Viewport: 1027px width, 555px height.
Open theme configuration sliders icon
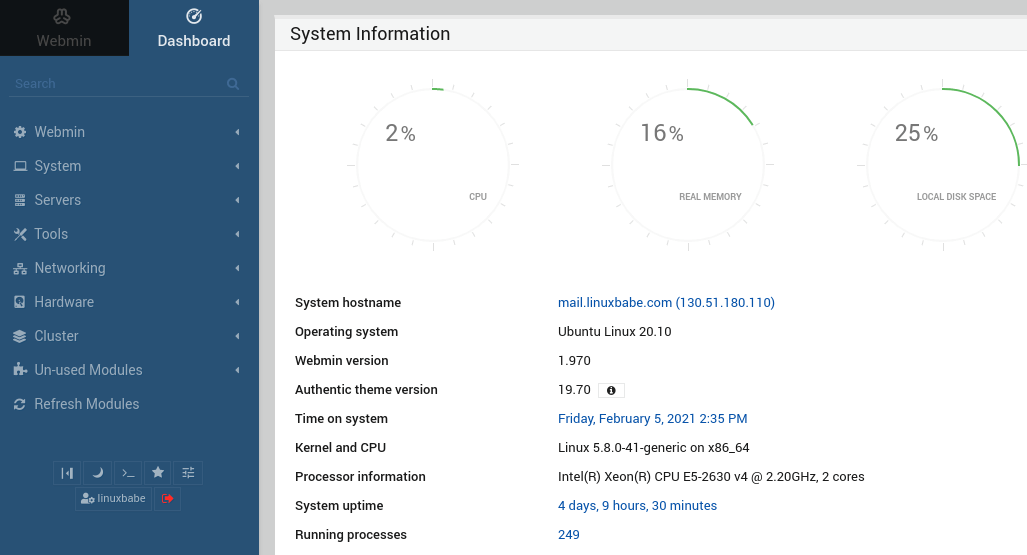187,472
